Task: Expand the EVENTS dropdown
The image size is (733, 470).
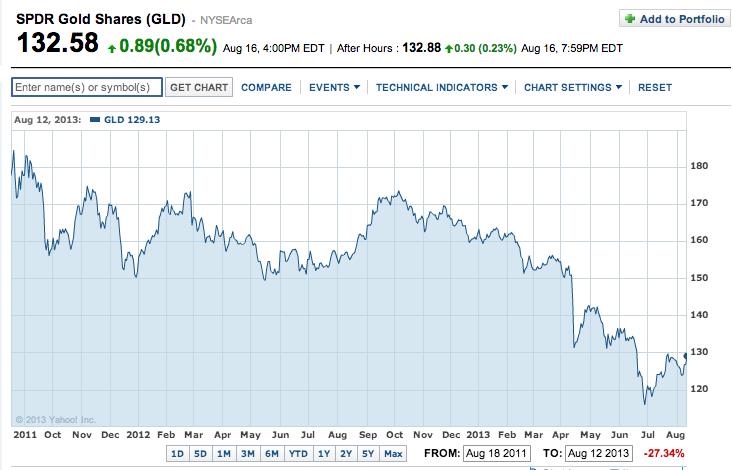Action: (x=334, y=87)
